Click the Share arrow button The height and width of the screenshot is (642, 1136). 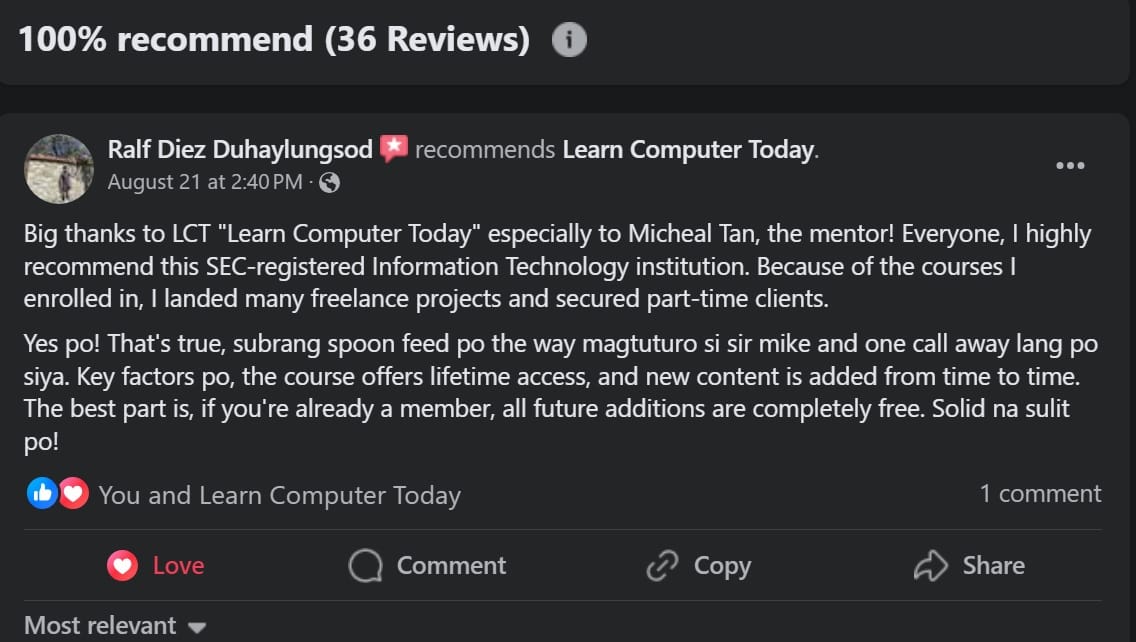(969, 566)
